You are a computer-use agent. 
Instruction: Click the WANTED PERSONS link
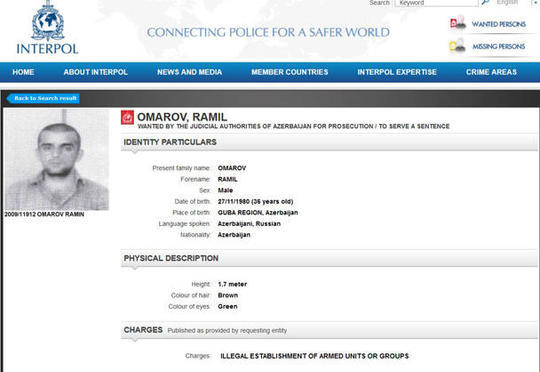(x=498, y=24)
